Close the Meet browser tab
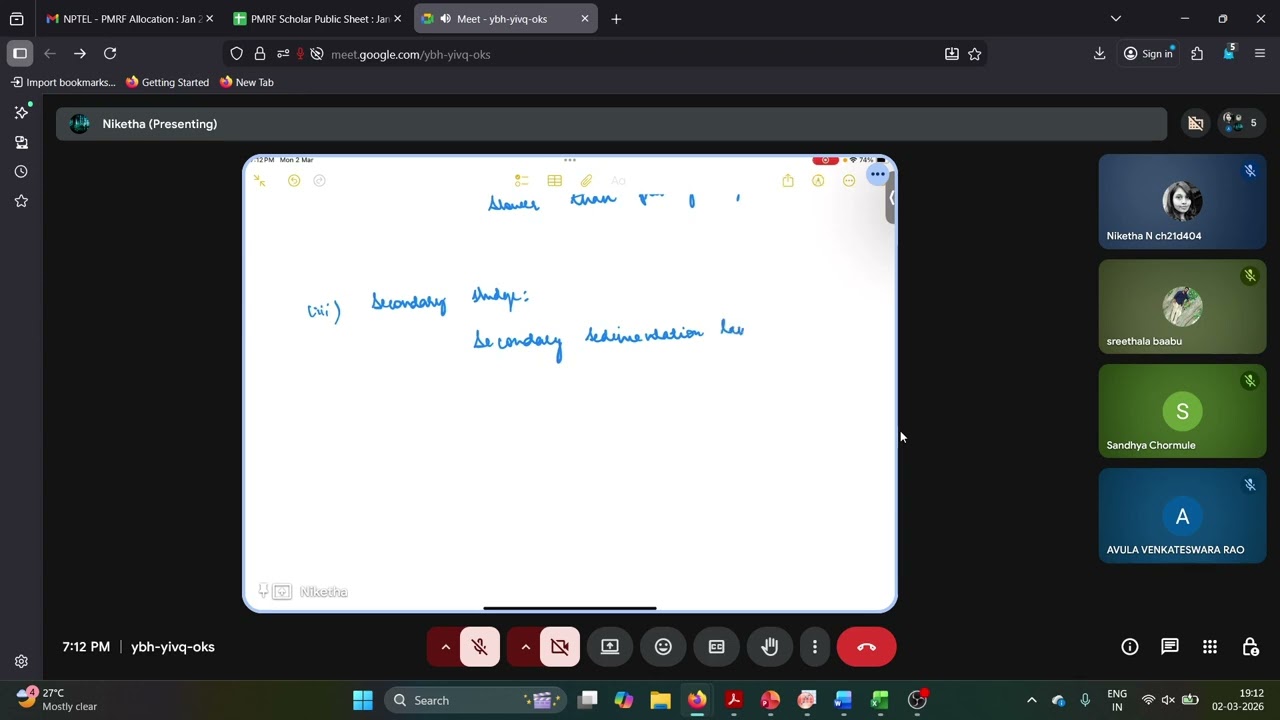The width and height of the screenshot is (1280, 720). [x=585, y=19]
